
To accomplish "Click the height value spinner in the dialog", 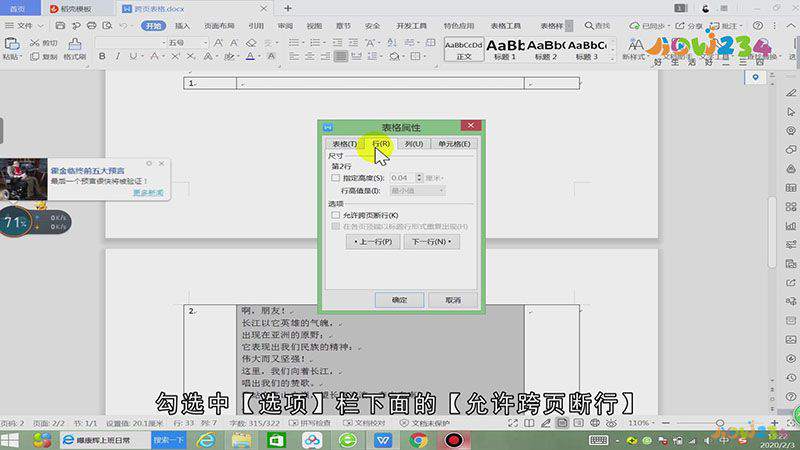I will pyautogui.click(x=419, y=178).
